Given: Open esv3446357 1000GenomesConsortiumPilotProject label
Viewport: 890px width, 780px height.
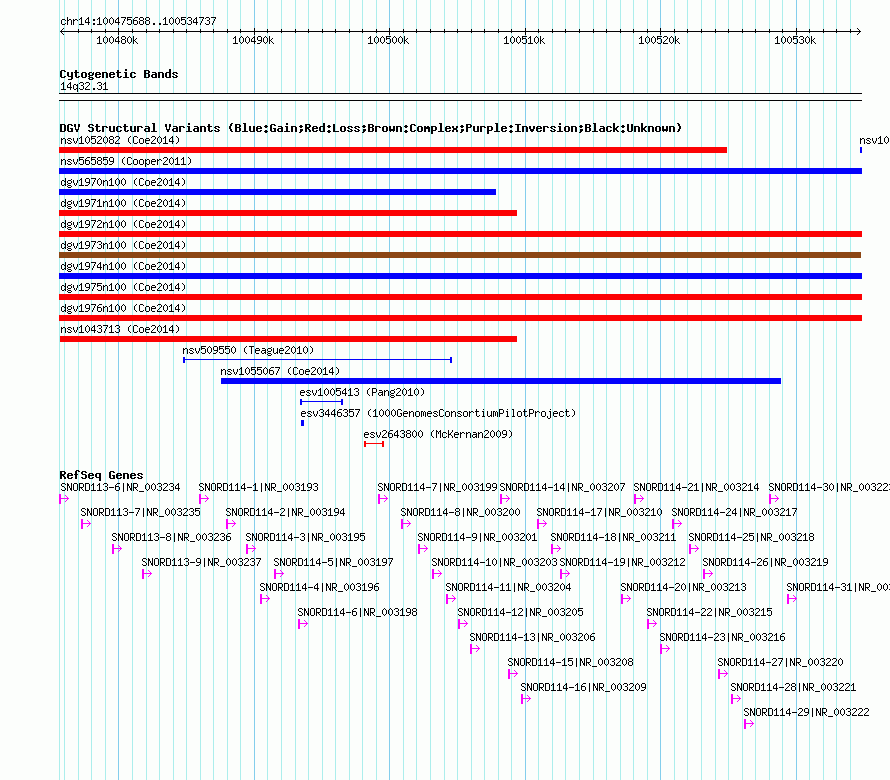Looking at the screenshot, I should (438, 413).
